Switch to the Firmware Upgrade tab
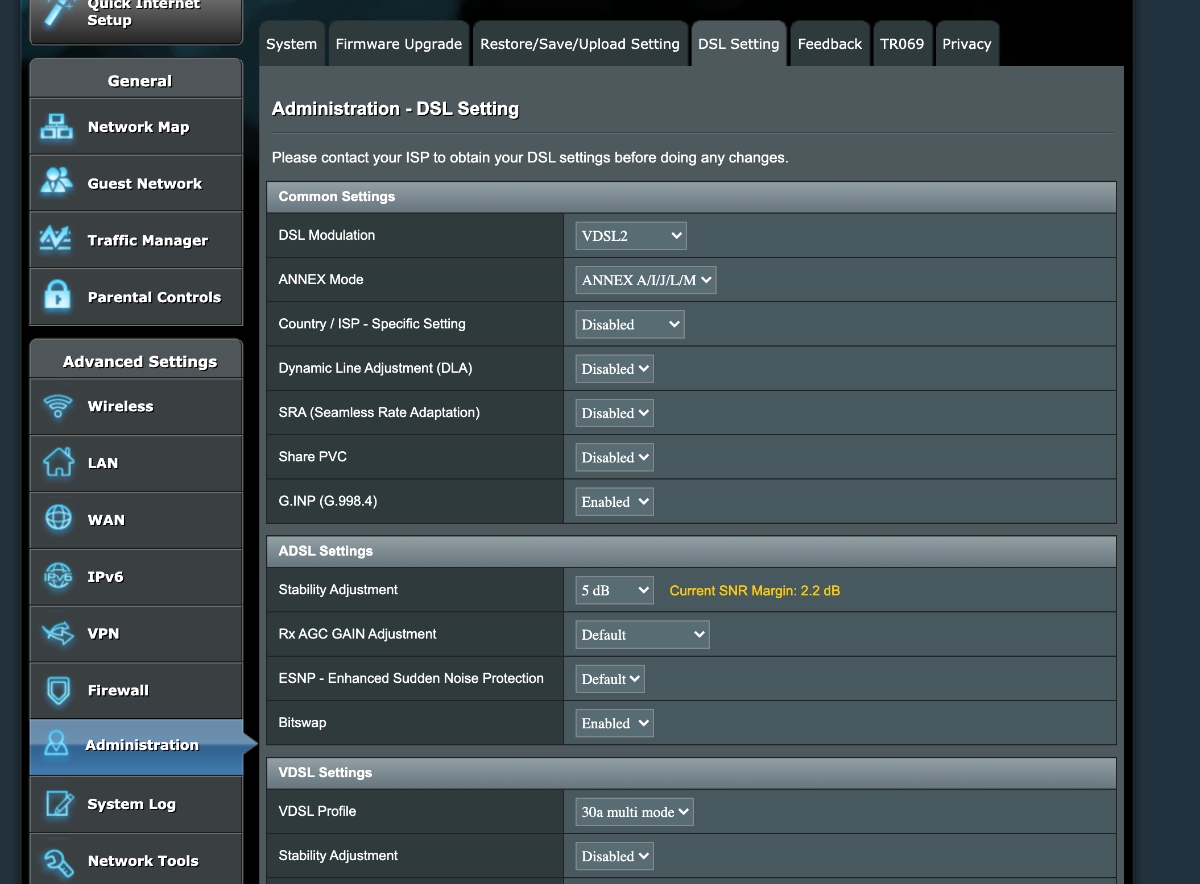The image size is (1200, 884). tap(398, 44)
